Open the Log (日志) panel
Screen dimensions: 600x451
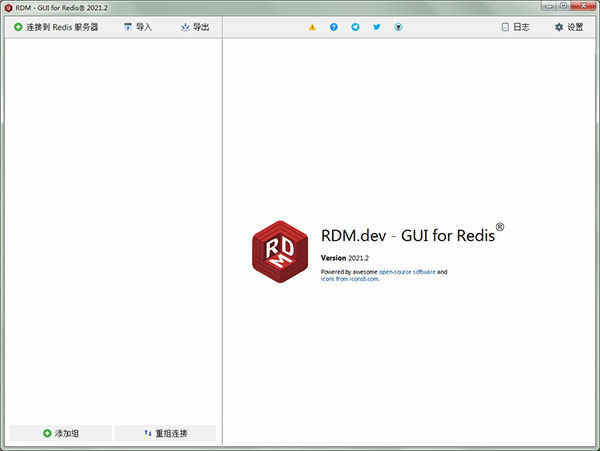(x=515, y=27)
